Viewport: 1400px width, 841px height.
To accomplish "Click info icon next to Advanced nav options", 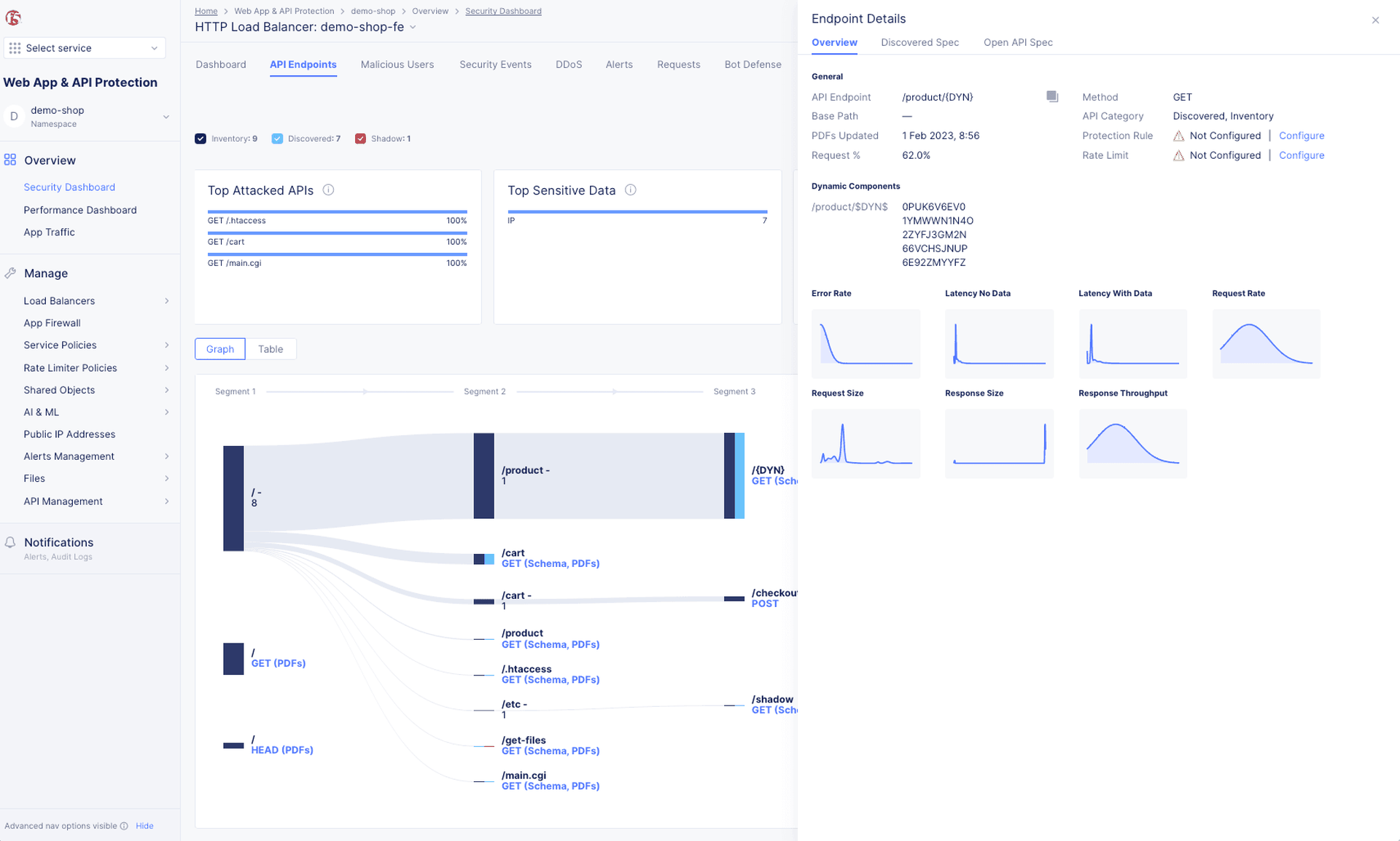I will pos(124,826).
